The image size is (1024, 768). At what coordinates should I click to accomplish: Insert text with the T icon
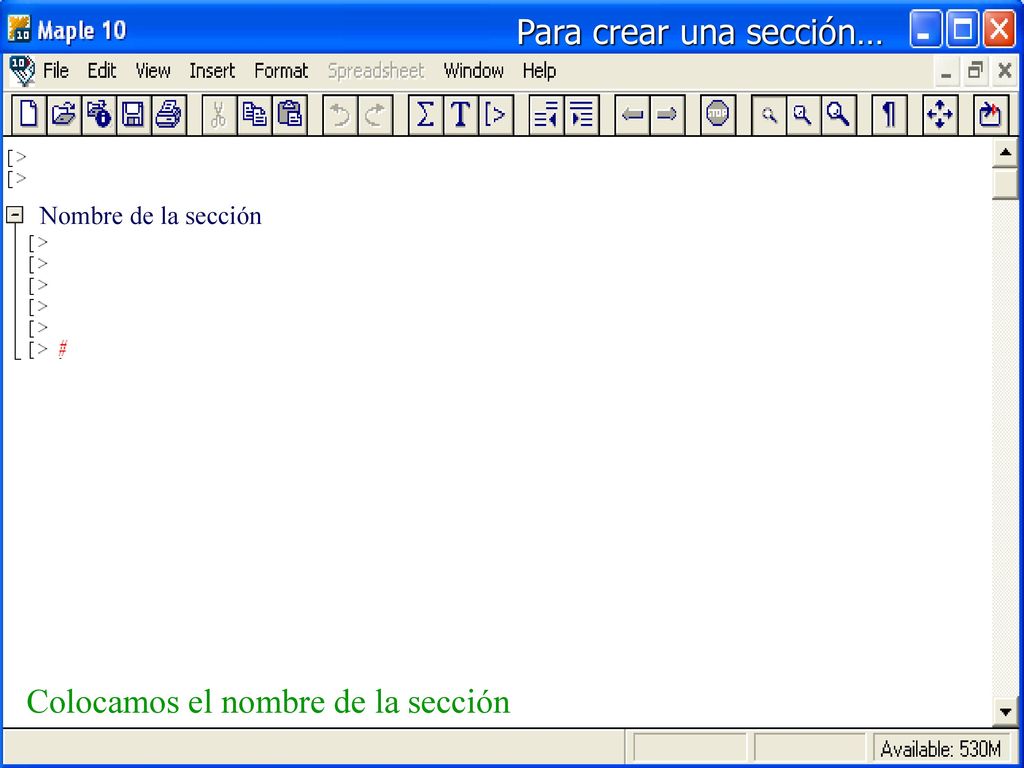[x=460, y=115]
